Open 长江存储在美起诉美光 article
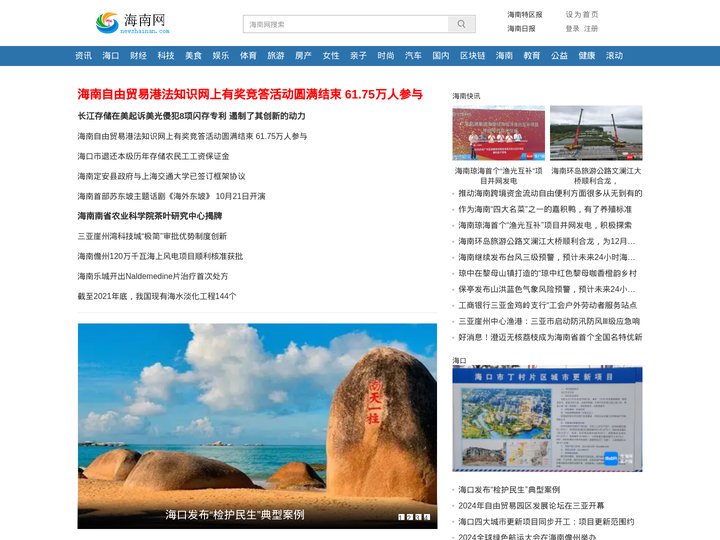Screen dimensions: 720x540 pyautogui.click(x=191, y=116)
